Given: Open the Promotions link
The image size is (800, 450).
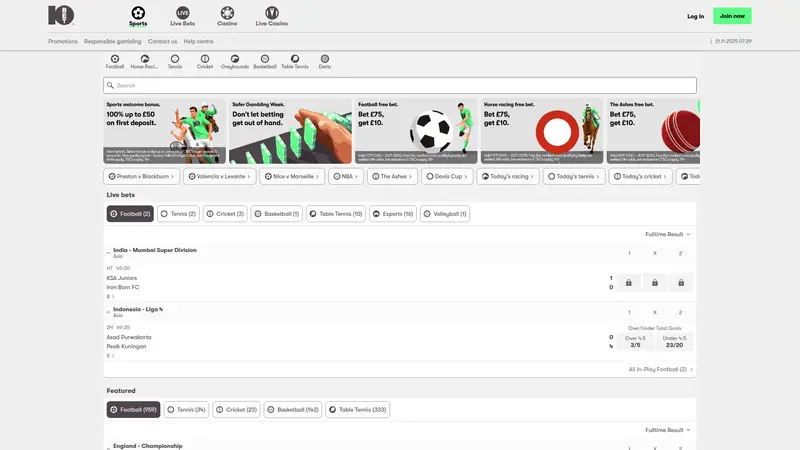Looking at the screenshot, I should 63,41.
